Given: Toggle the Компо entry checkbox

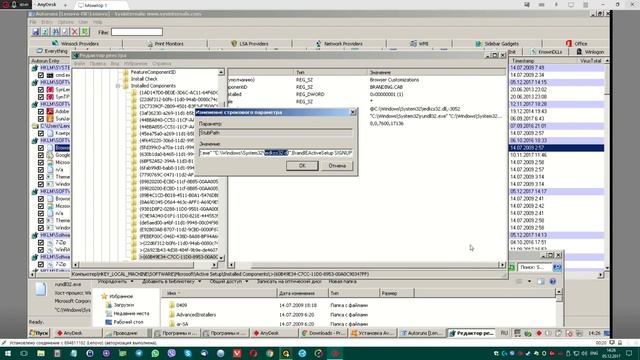Looking at the screenshot, I should tap(41, 133).
